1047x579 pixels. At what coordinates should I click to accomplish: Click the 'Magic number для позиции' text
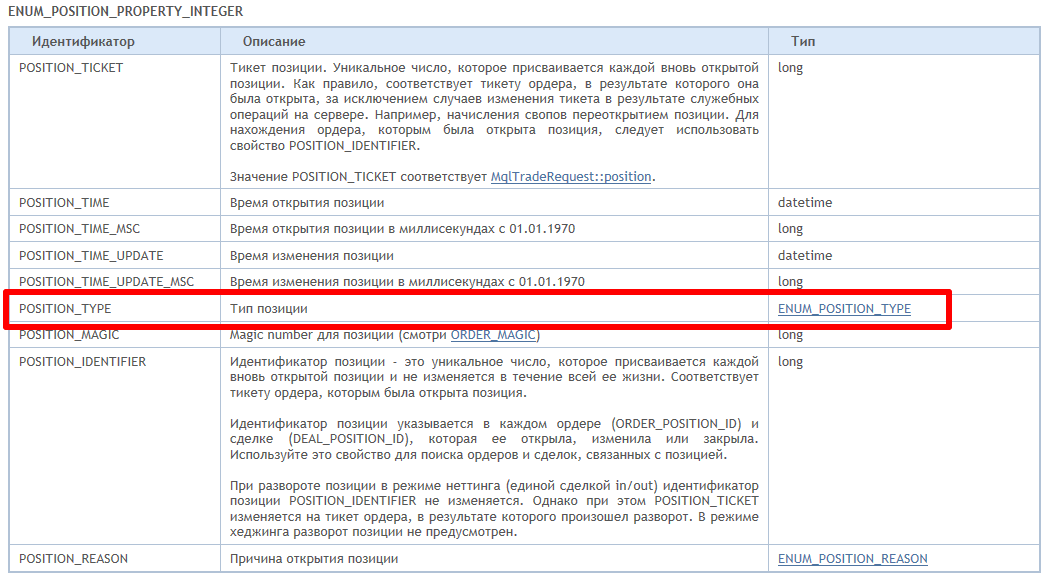click(312, 335)
